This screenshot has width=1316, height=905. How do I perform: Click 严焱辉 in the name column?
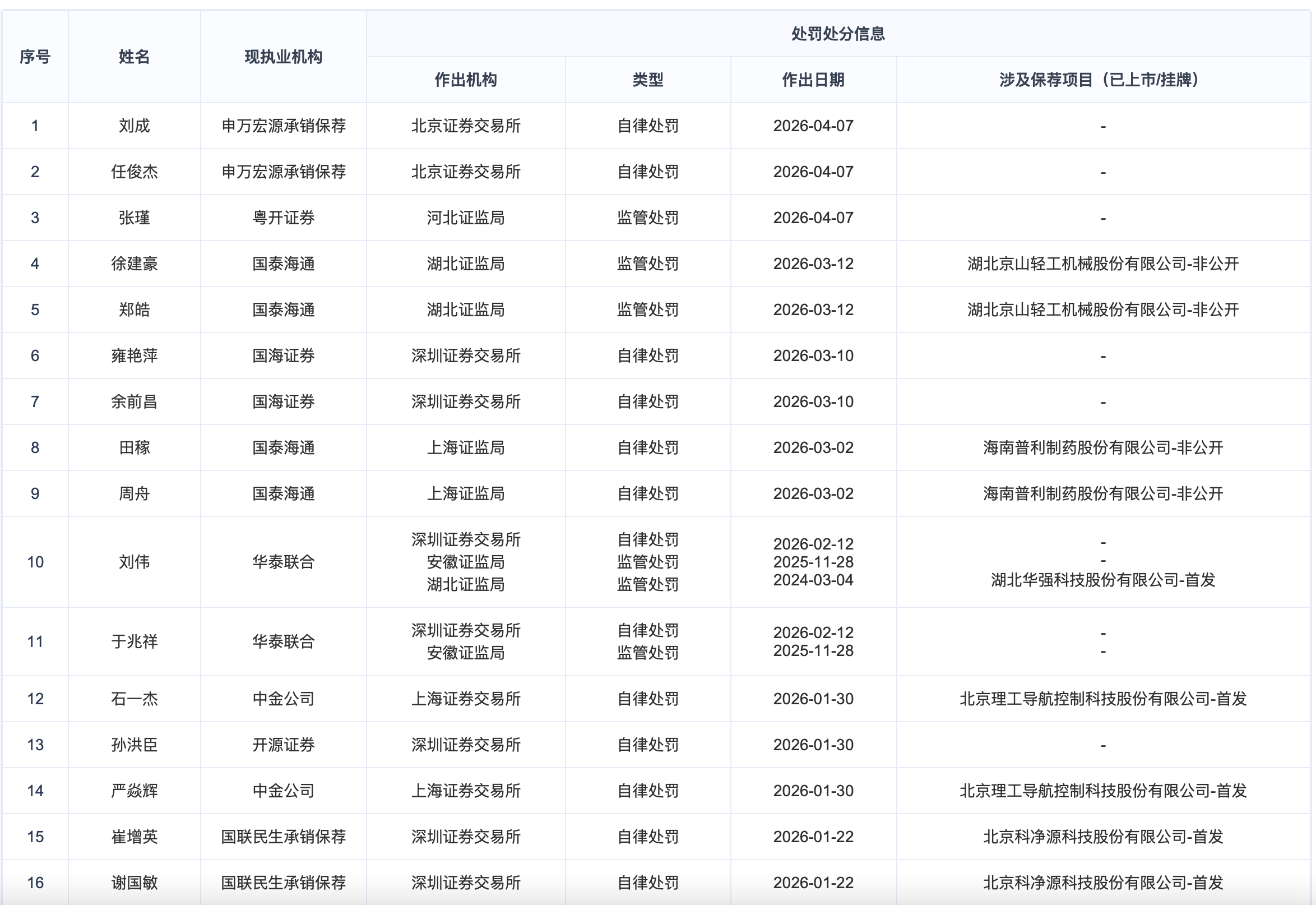pyautogui.click(x=135, y=791)
